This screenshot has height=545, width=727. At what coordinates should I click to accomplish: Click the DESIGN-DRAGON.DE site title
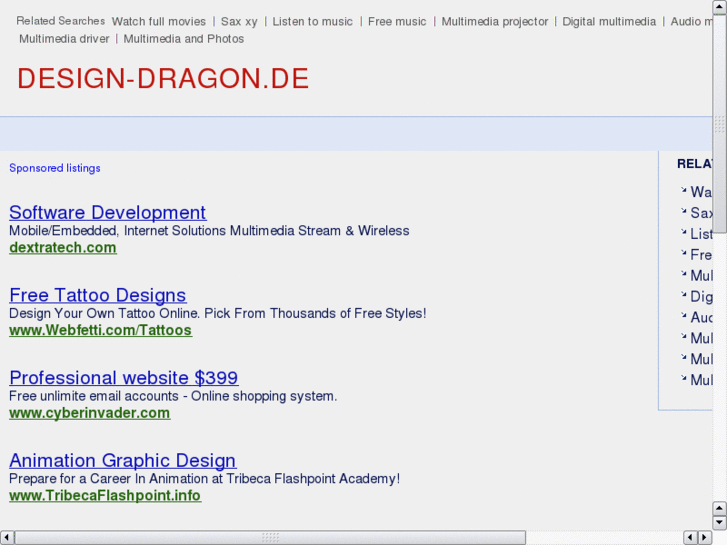[163, 78]
